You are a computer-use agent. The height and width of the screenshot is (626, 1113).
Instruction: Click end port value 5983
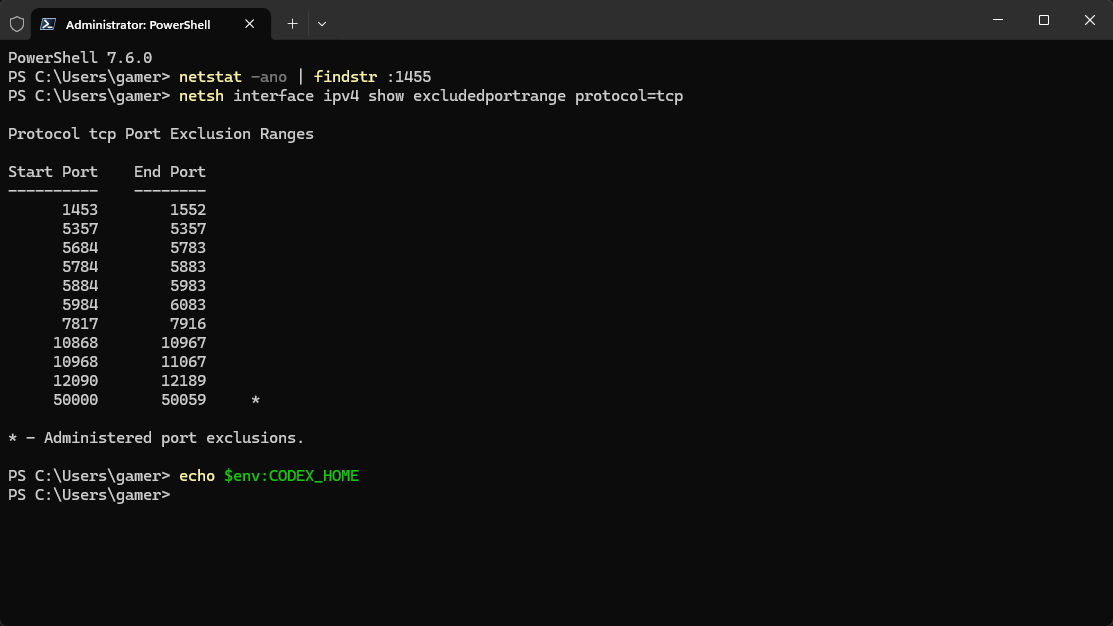click(x=188, y=286)
